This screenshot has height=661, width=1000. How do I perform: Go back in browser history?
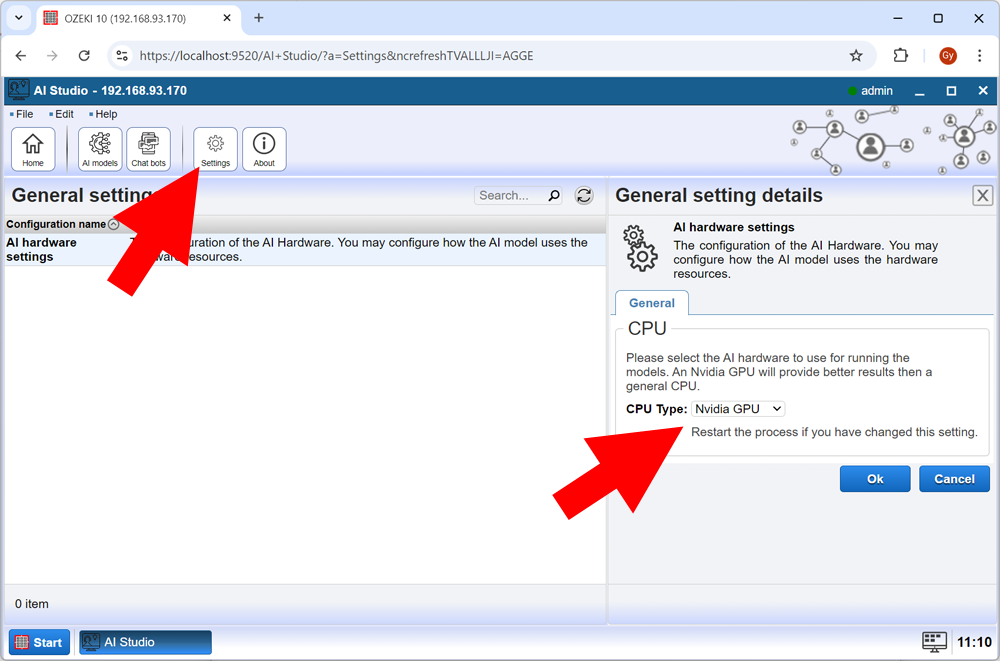coord(21,56)
